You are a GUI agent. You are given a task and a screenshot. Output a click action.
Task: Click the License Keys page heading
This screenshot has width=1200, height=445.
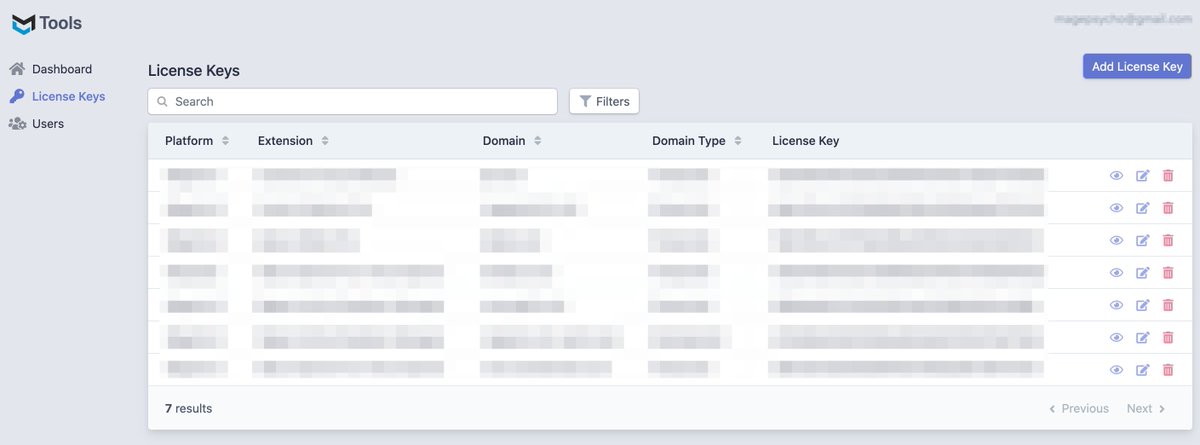[194, 71]
